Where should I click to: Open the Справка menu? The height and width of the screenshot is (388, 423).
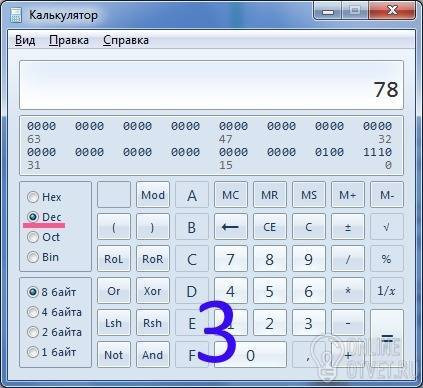click(x=126, y=40)
